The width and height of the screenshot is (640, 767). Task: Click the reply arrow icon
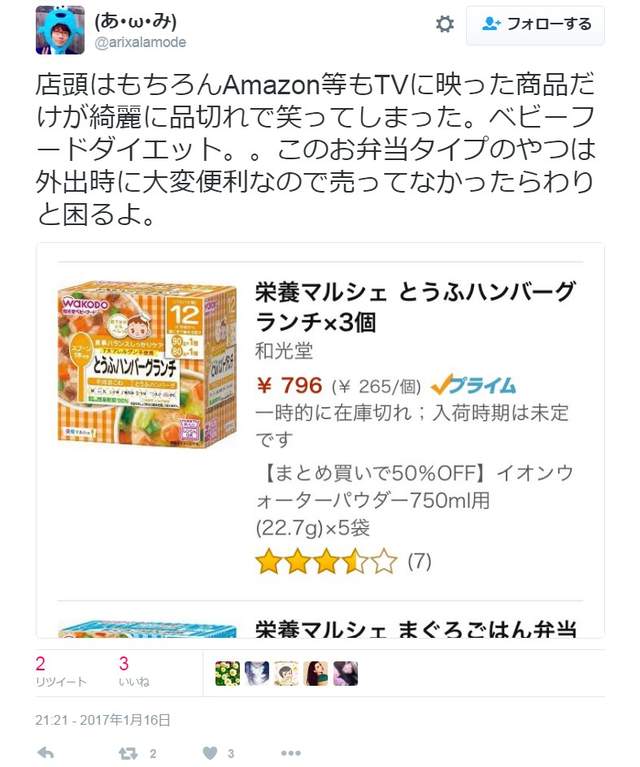coord(46,752)
